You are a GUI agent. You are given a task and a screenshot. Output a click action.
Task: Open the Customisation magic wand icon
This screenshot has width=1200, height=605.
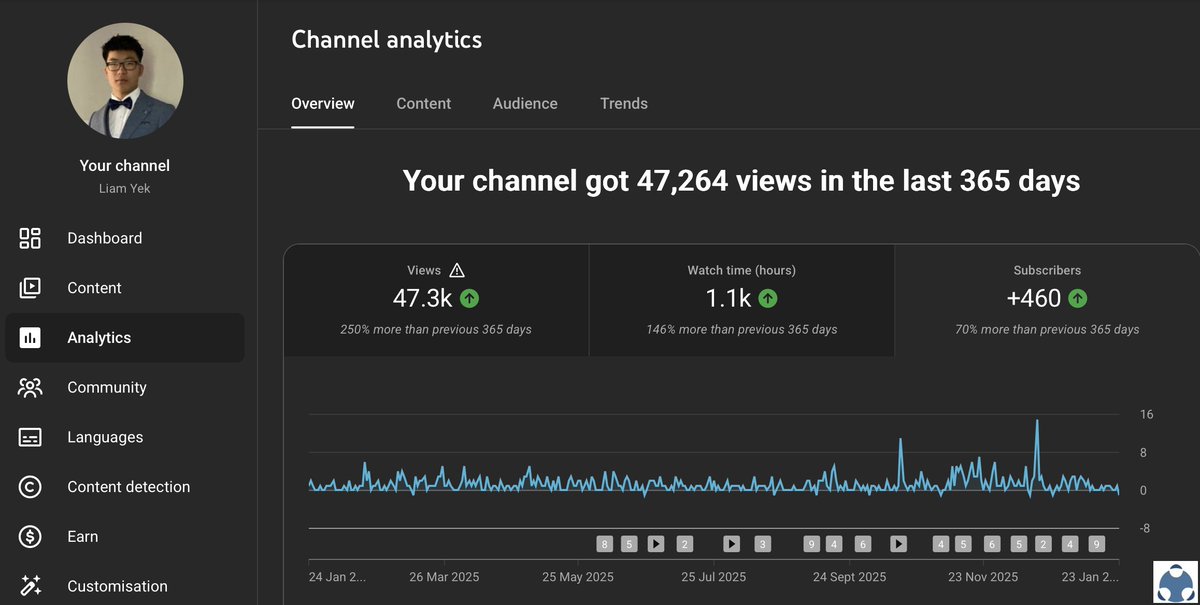[x=30, y=586]
